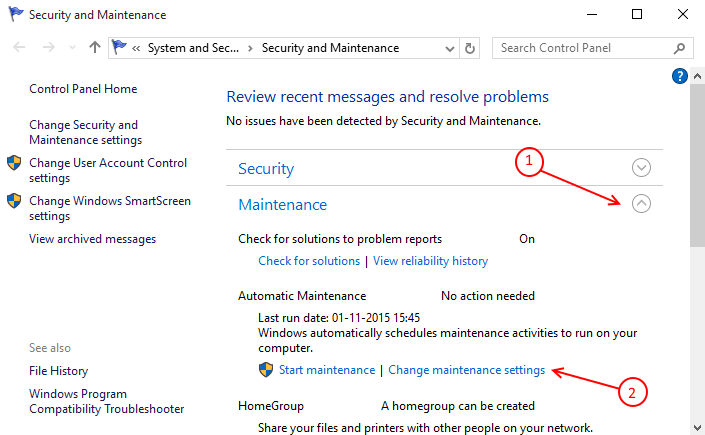Maximize the Security and Maintenance window
This screenshot has height=435, width=705.
(x=637, y=14)
